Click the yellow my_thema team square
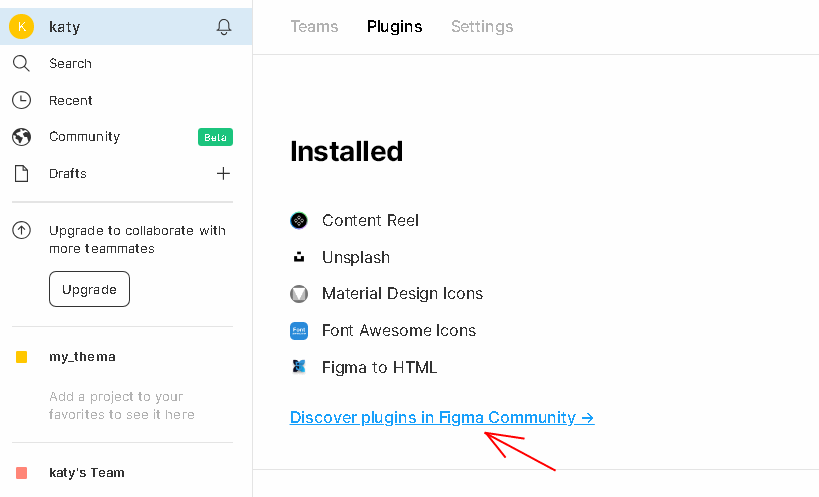This screenshot has width=819, height=497. (21, 357)
